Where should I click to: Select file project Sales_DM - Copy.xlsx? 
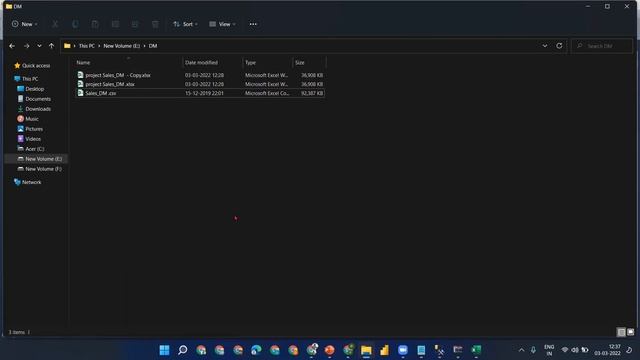click(x=118, y=75)
